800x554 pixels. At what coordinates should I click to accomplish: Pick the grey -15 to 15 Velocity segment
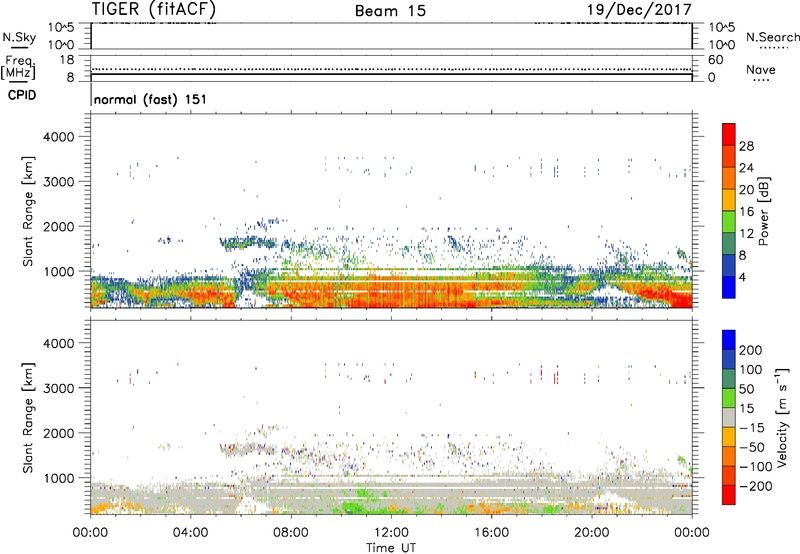(x=729, y=417)
